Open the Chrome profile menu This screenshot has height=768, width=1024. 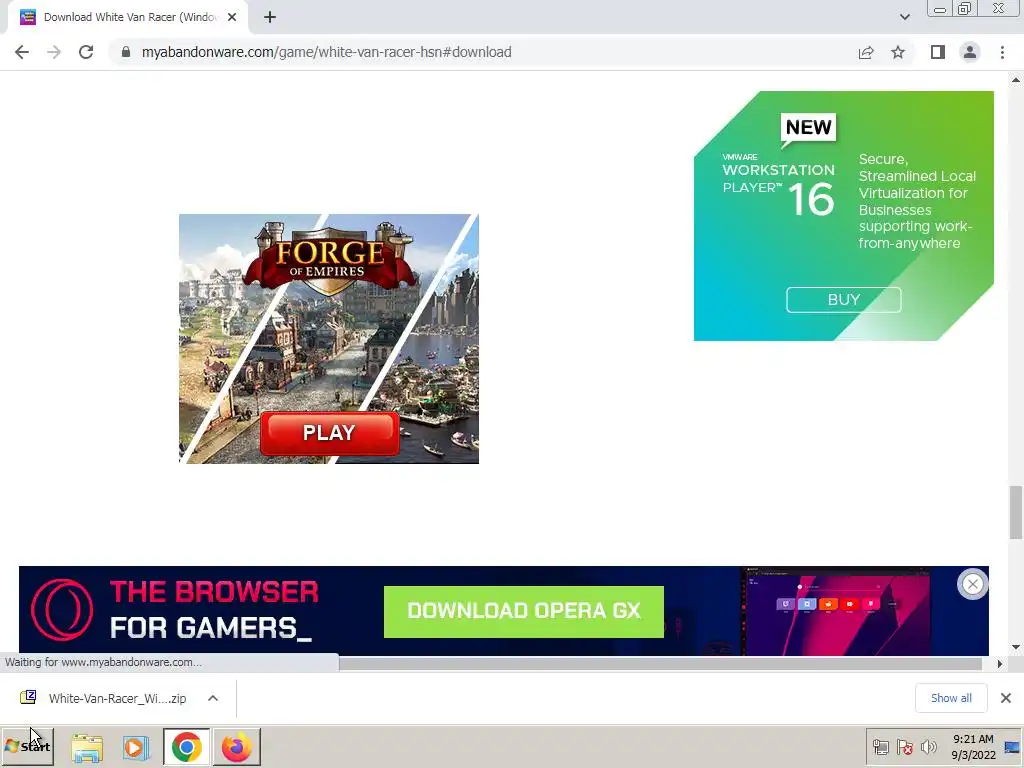coord(970,52)
